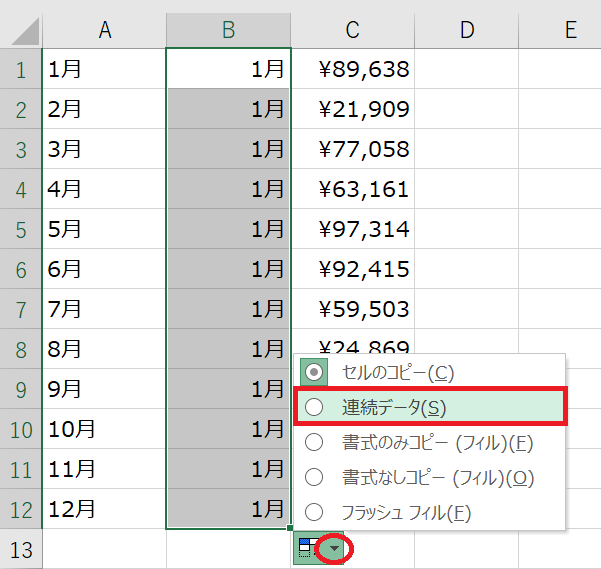Click the Auto Fill Options icon
This screenshot has width=601, height=569.
pyautogui.click(x=306, y=549)
